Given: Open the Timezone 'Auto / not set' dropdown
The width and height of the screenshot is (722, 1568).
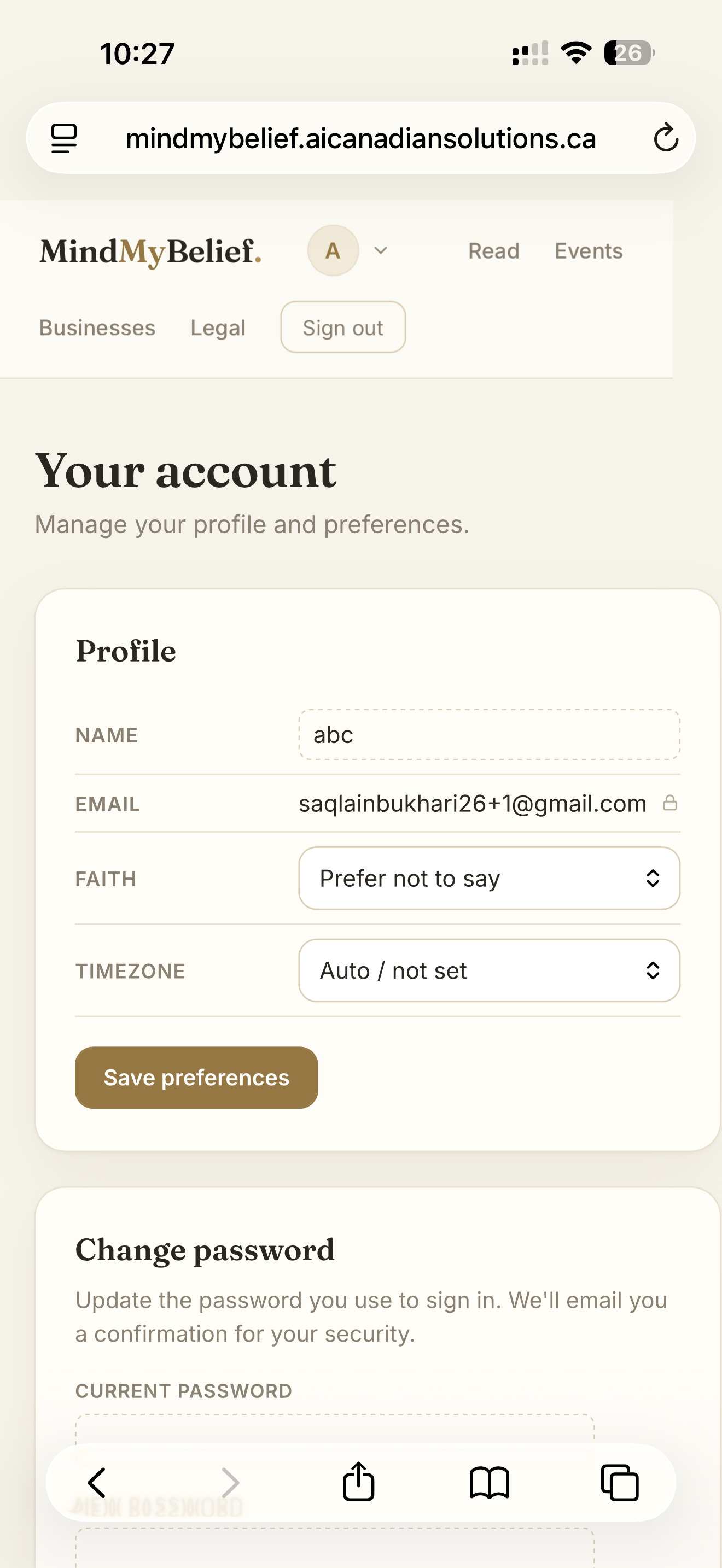Looking at the screenshot, I should (x=489, y=970).
